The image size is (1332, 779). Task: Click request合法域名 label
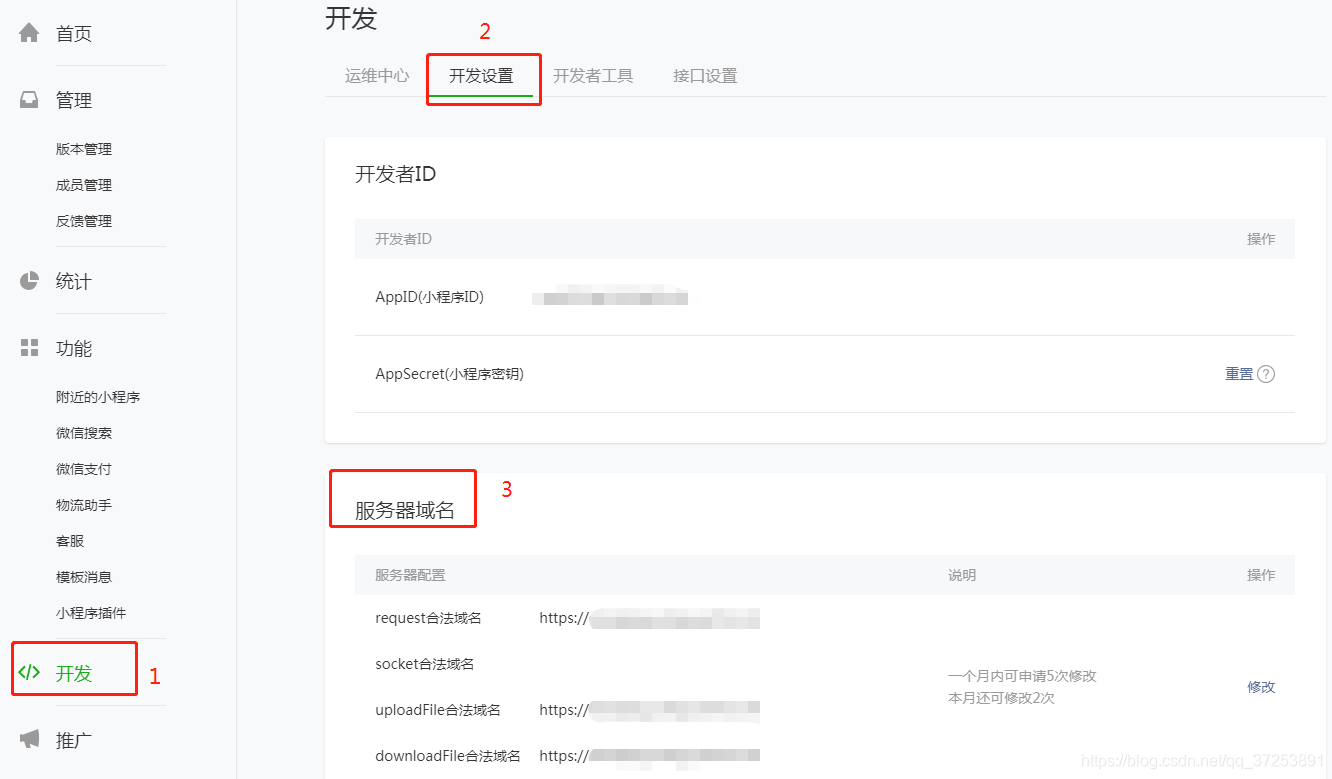pyautogui.click(x=428, y=618)
